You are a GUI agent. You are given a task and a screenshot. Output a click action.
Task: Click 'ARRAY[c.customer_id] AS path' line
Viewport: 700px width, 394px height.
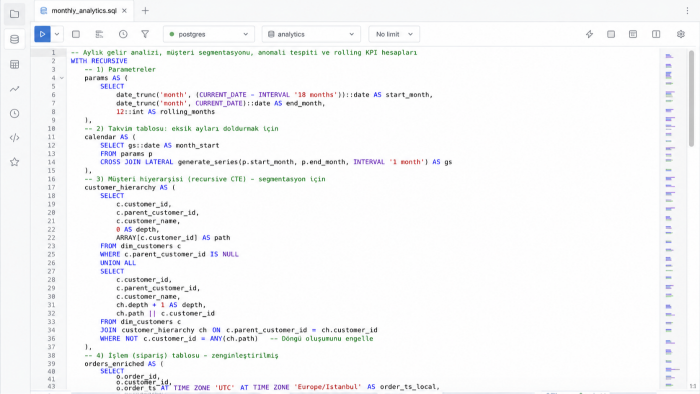(173, 238)
